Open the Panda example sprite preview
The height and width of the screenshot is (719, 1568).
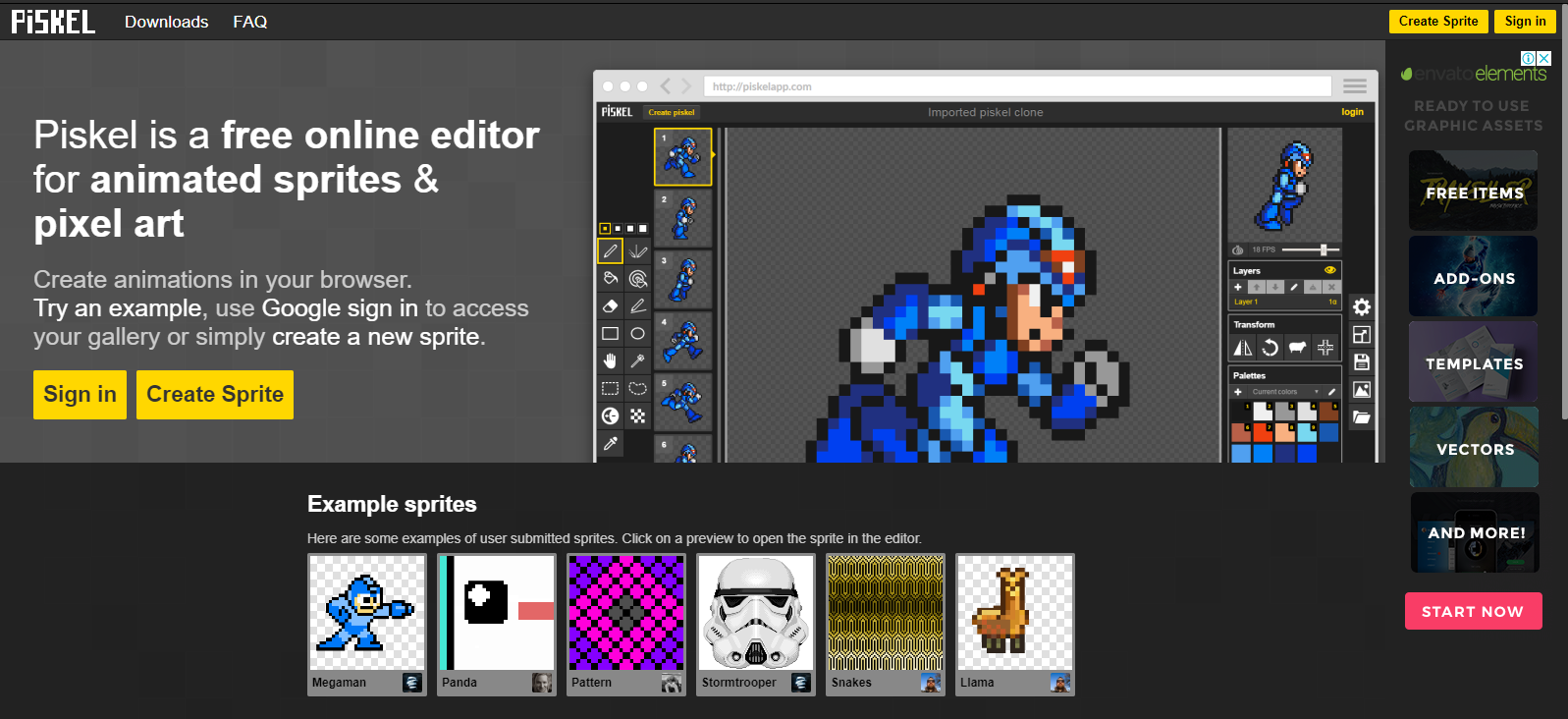pyautogui.click(x=497, y=613)
